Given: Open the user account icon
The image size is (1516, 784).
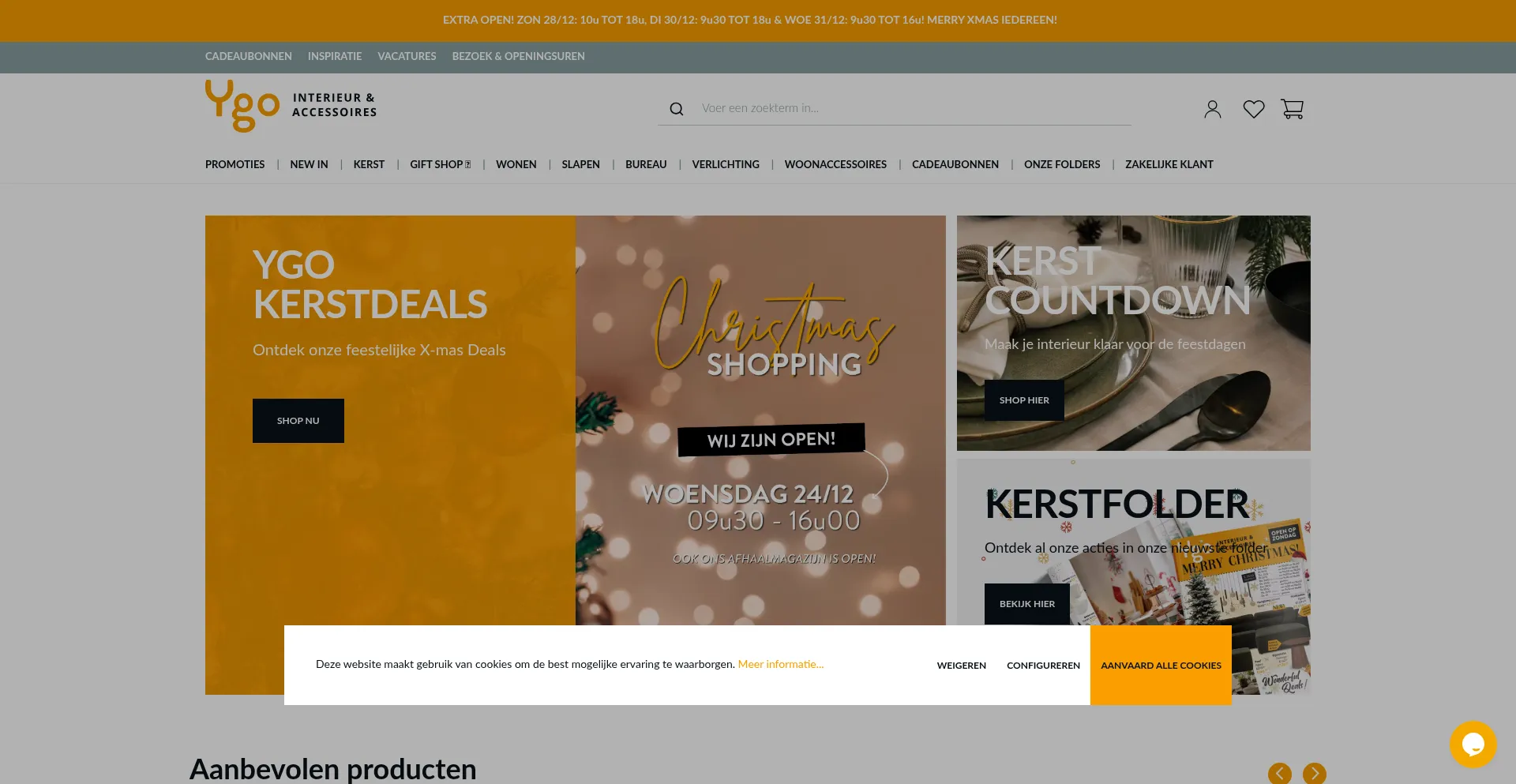Looking at the screenshot, I should point(1213,109).
